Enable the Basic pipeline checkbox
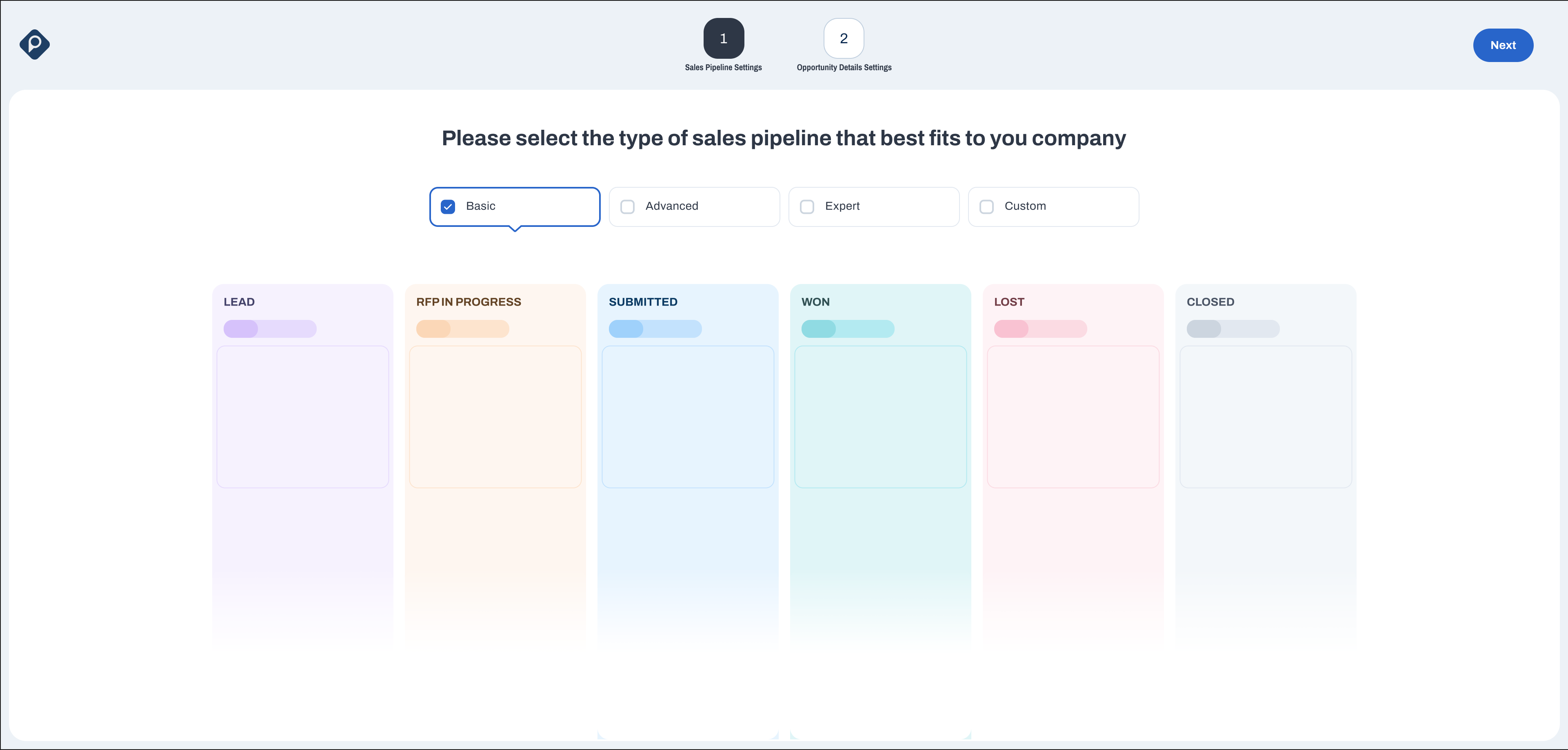This screenshot has height=750, width=1568. click(448, 206)
